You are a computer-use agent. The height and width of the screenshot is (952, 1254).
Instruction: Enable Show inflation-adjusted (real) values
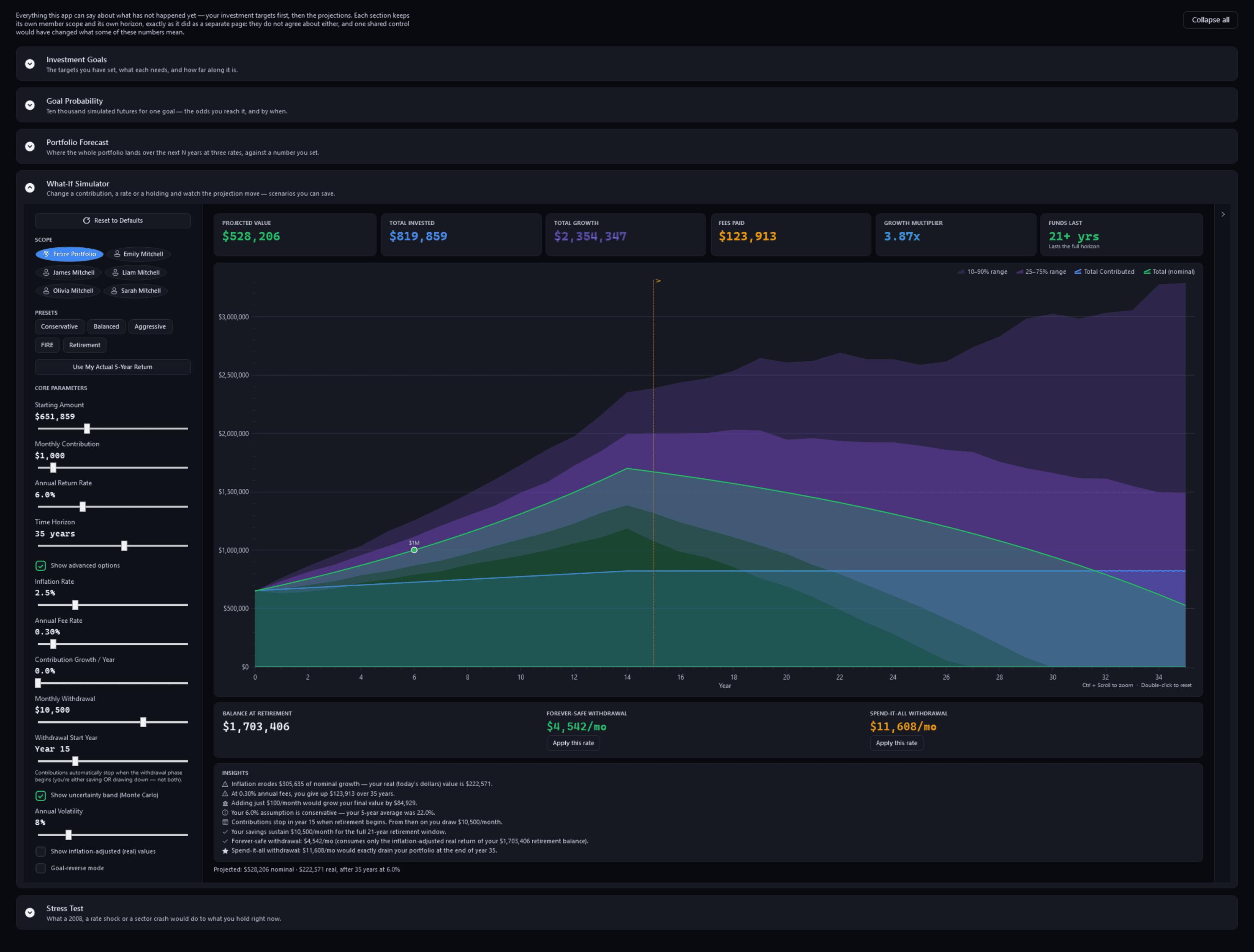point(41,852)
